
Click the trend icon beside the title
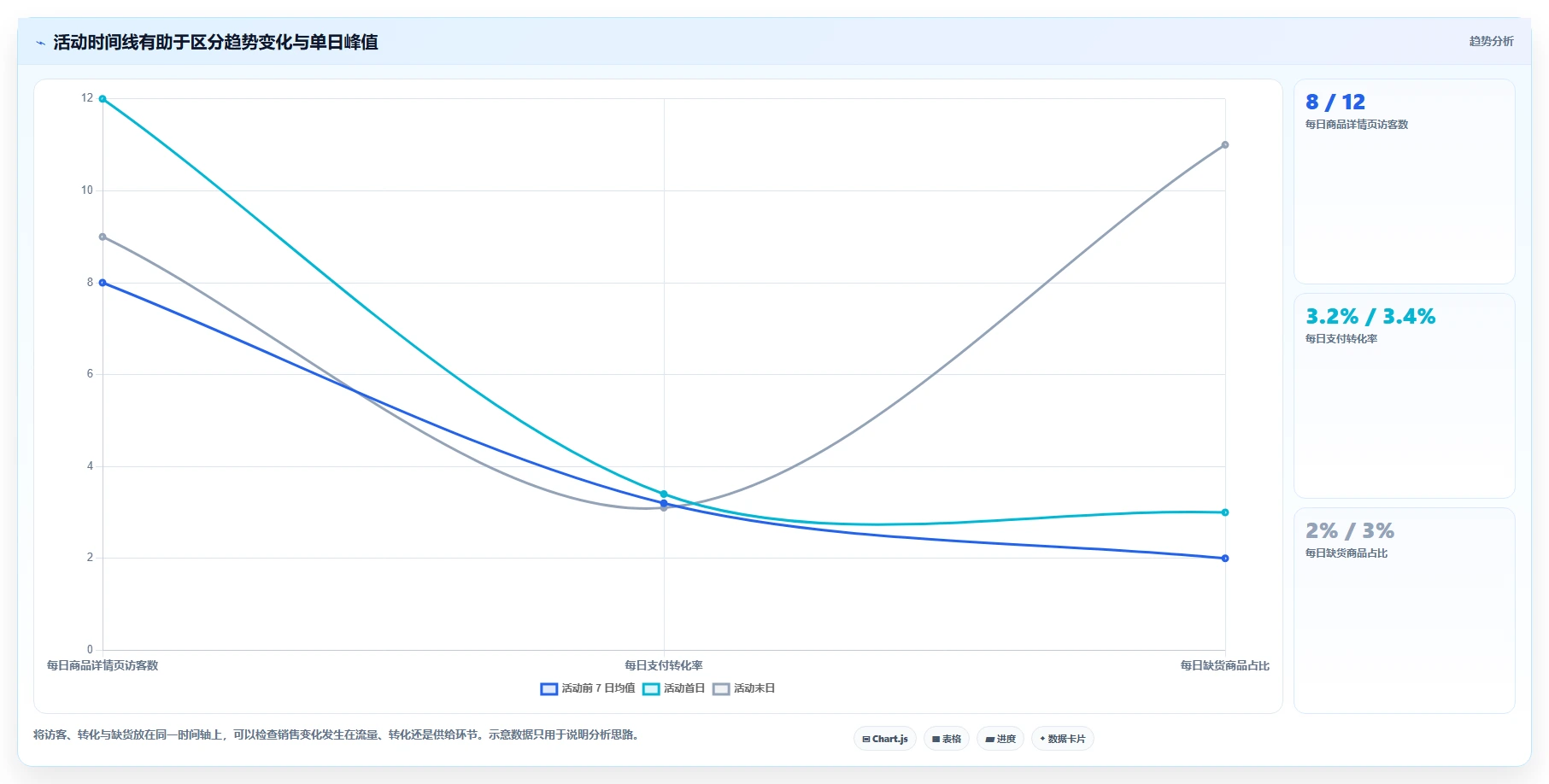pos(40,43)
